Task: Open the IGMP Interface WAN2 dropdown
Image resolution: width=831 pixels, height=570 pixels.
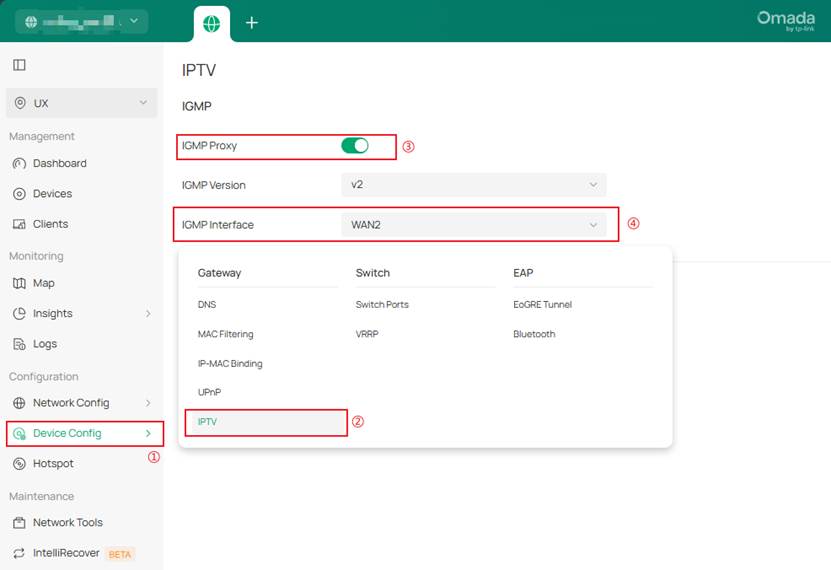Action: tap(473, 225)
